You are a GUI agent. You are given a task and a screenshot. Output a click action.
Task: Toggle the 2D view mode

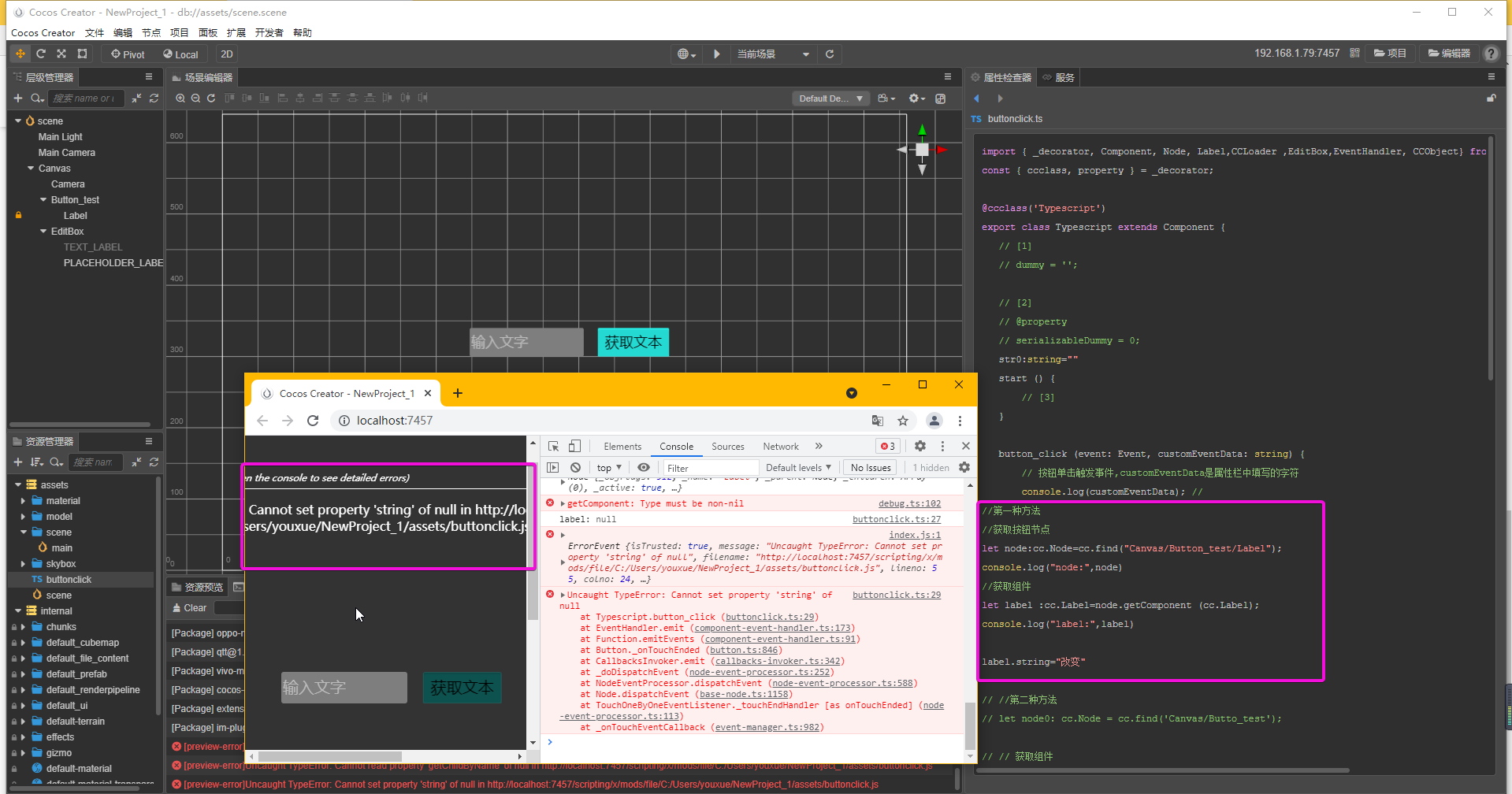click(227, 54)
